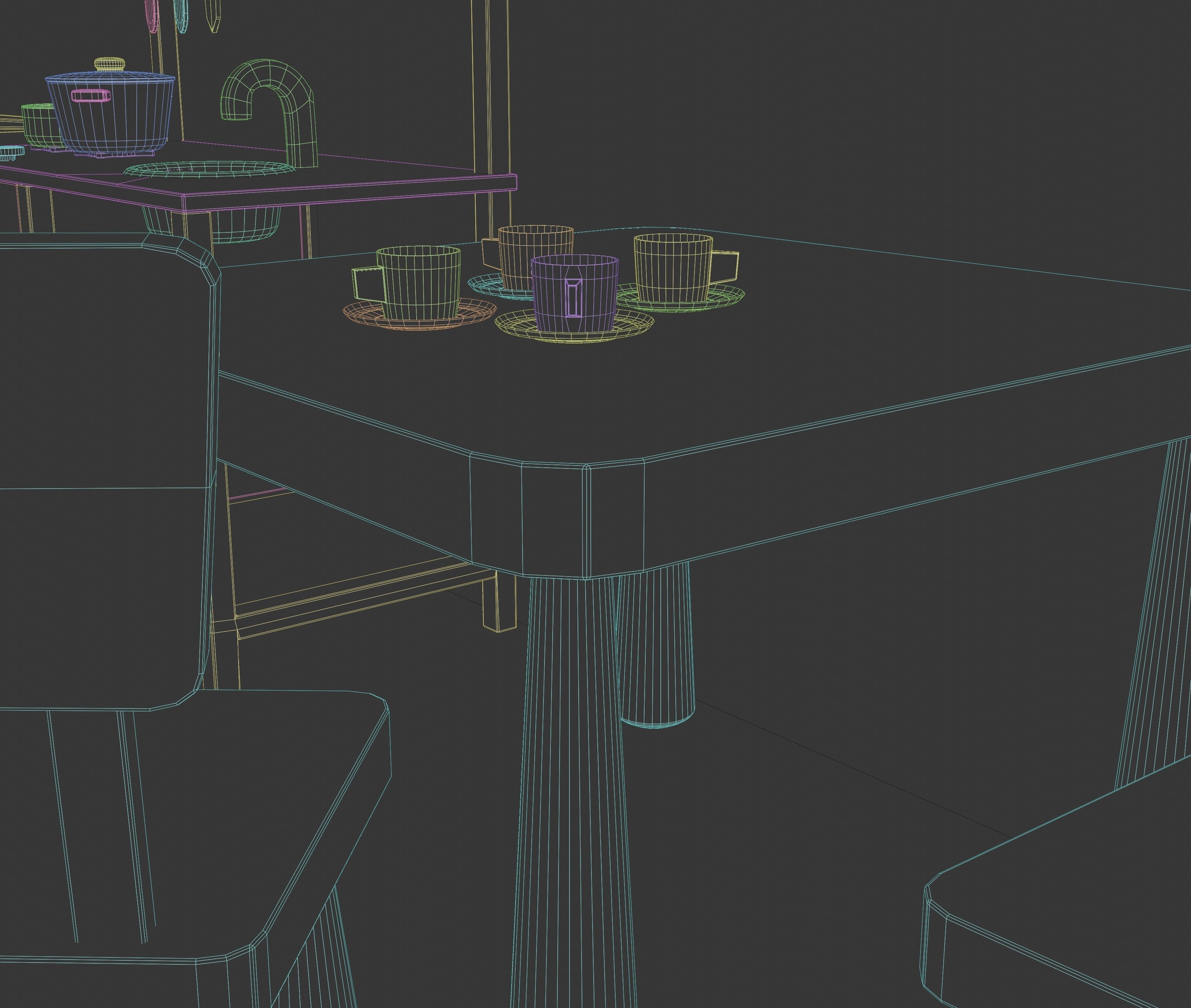Select the front tapered table leg

point(574,791)
